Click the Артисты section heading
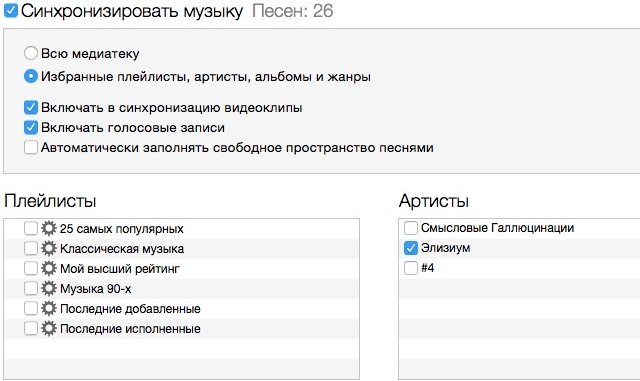 [434, 201]
